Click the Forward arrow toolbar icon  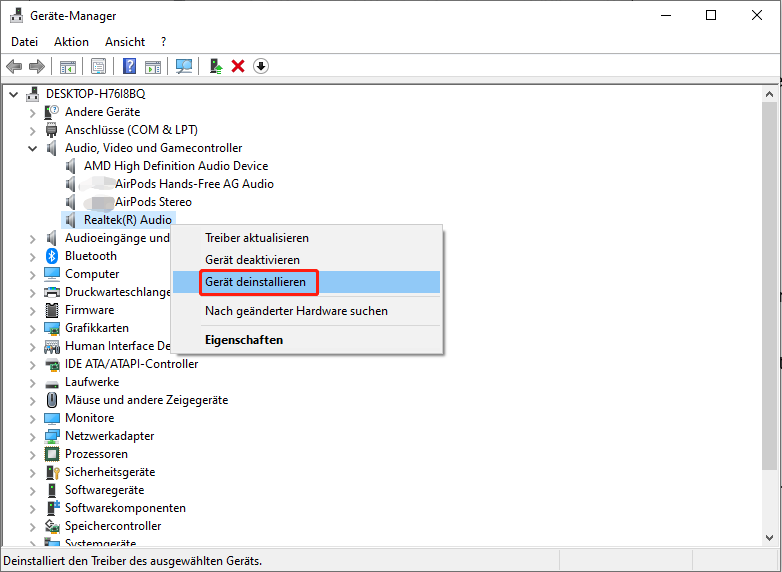click(37, 66)
